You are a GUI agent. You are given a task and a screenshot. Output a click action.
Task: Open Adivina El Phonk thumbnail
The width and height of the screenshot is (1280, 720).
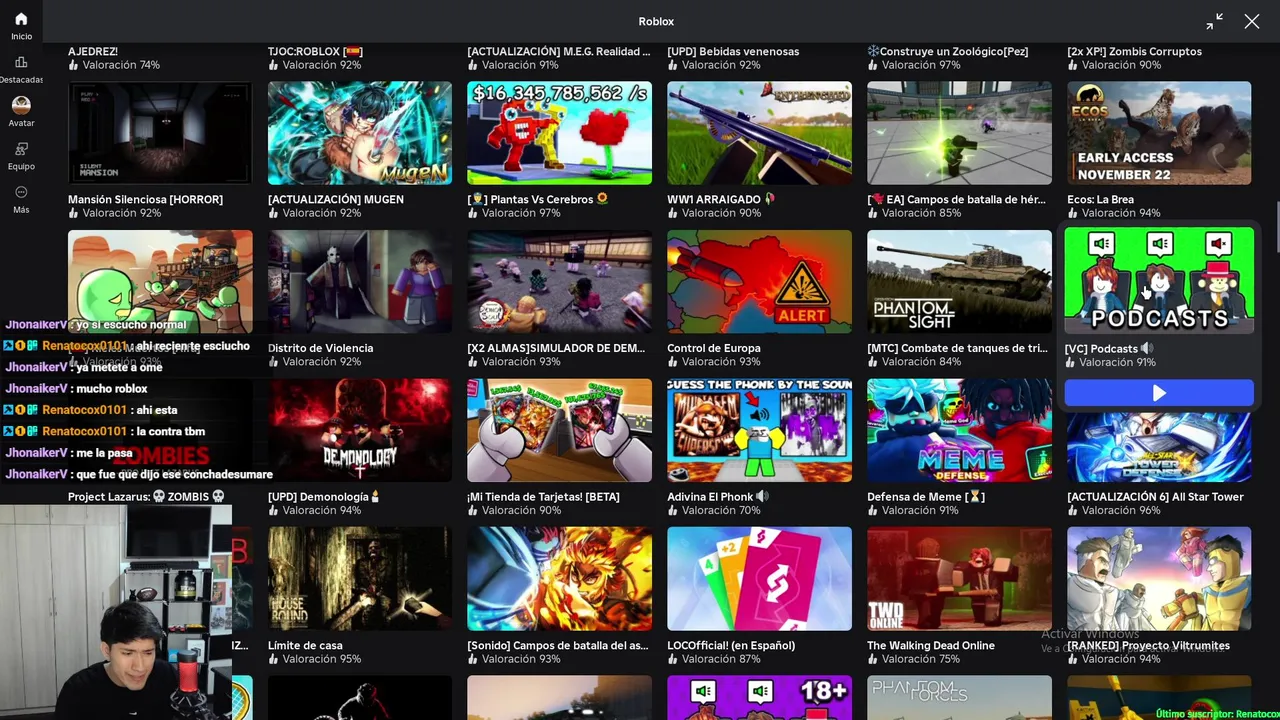pos(759,430)
